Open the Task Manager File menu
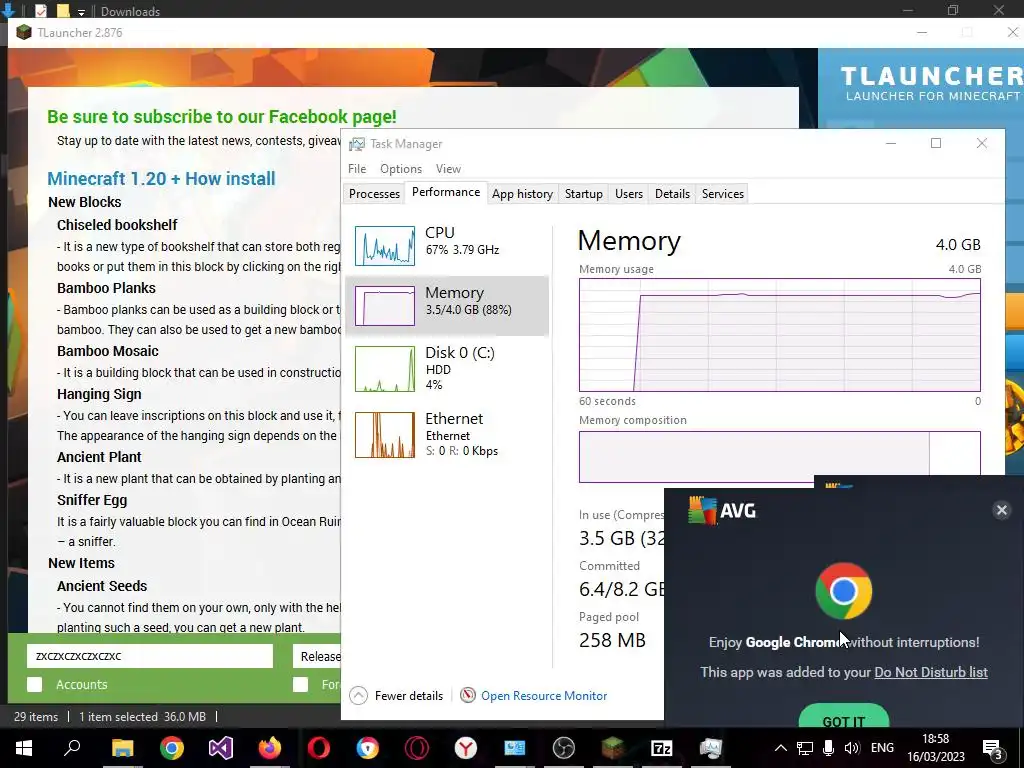The height and width of the screenshot is (768, 1024). (357, 168)
